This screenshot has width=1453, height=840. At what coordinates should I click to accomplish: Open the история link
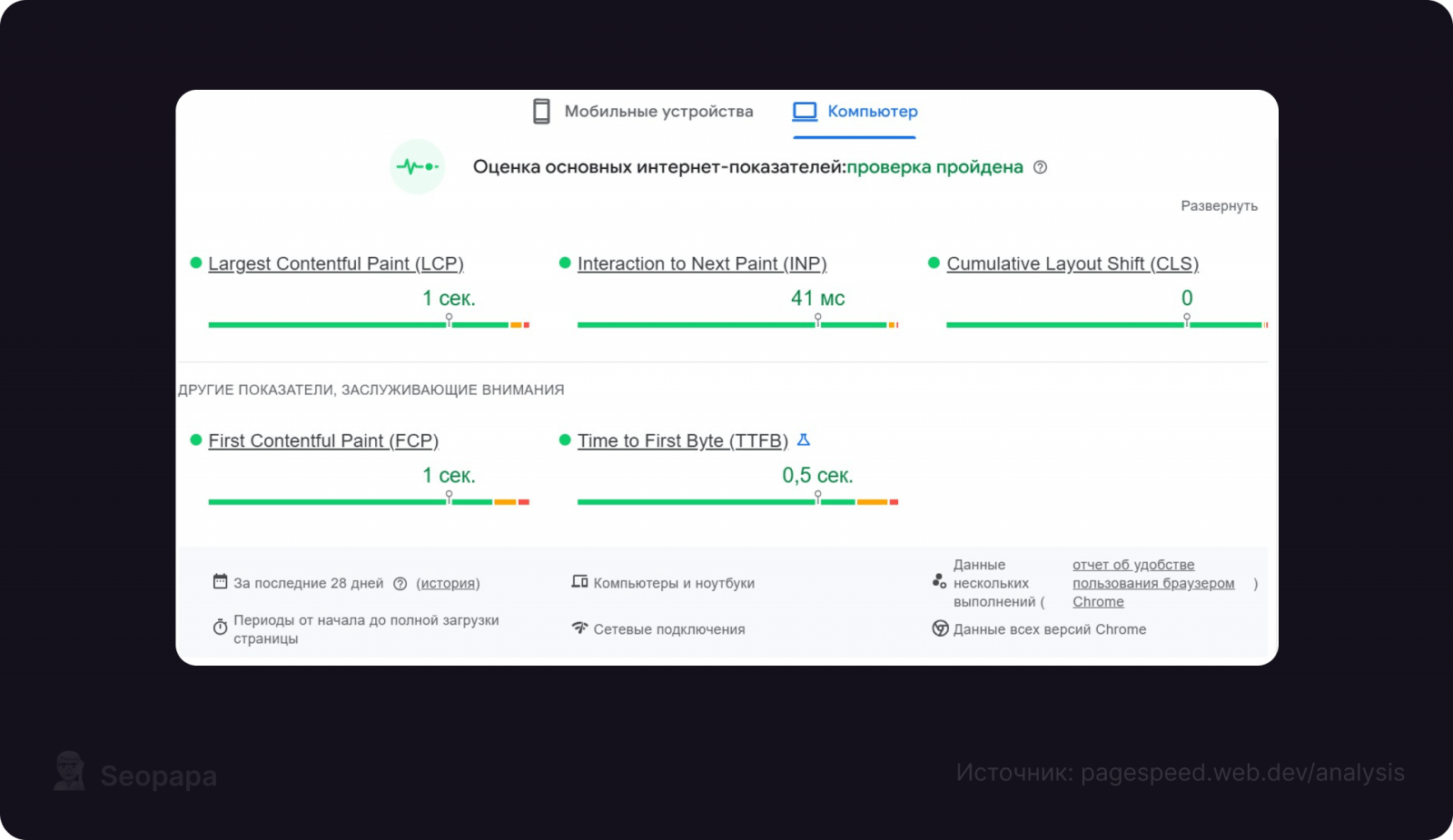click(448, 584)
